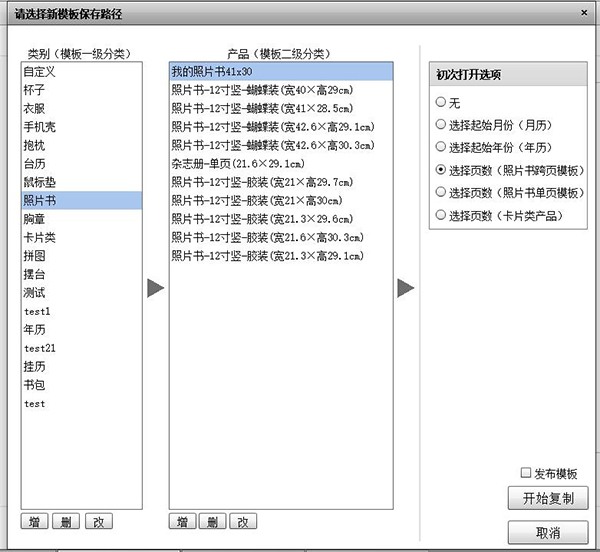Click 删 button under product list
600x552 pixels.
point(213,521)
